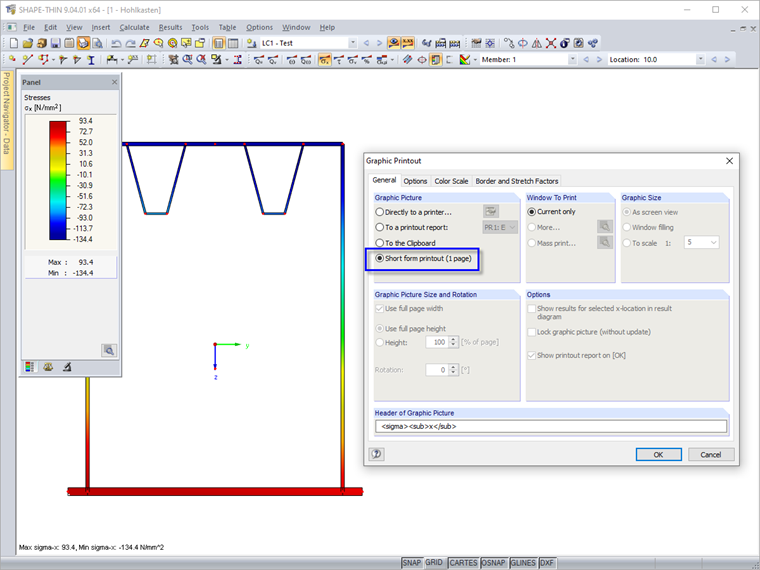Switch to the Options tab in Graphic Printout

[415, 181]
